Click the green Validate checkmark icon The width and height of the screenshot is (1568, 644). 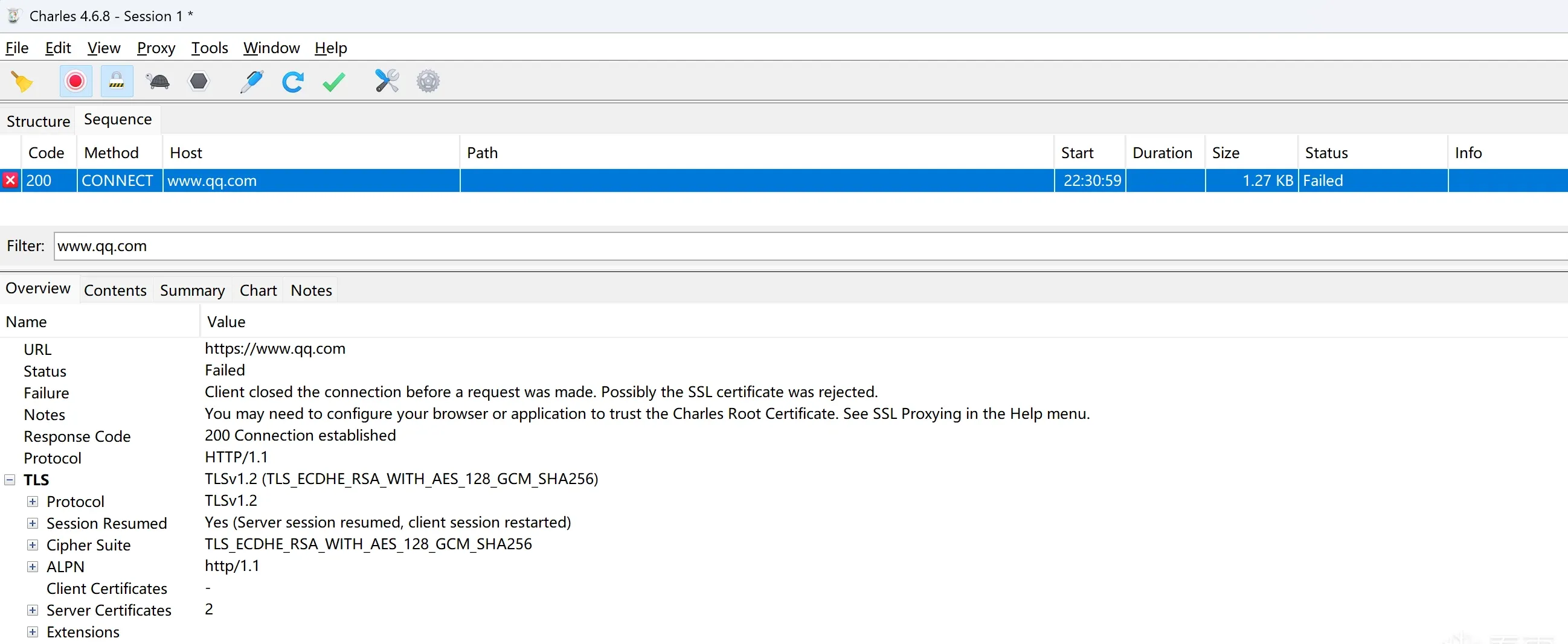333,81
